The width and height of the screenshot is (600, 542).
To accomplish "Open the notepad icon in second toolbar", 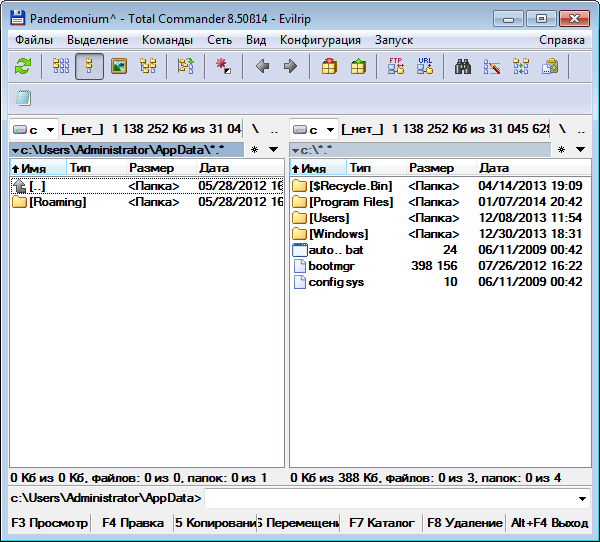I will [24, 98].
